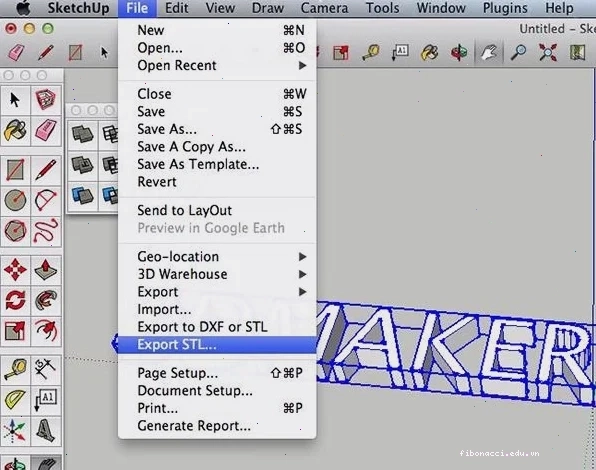Screen dimensions: 596x470
Task: Select the Polygon tool
Action: pos(15,230)
